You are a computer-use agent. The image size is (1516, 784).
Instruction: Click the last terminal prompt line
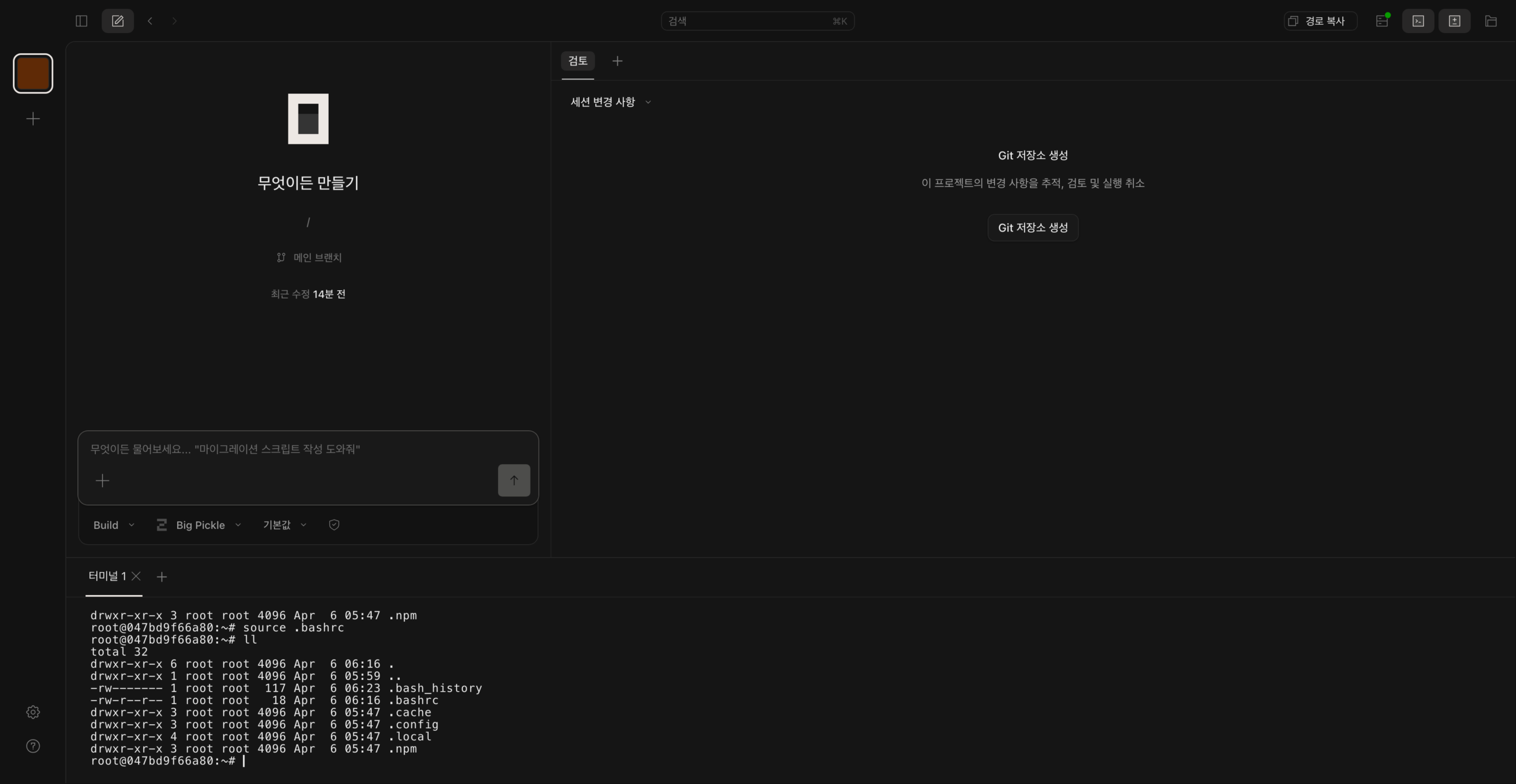[168, 761]
